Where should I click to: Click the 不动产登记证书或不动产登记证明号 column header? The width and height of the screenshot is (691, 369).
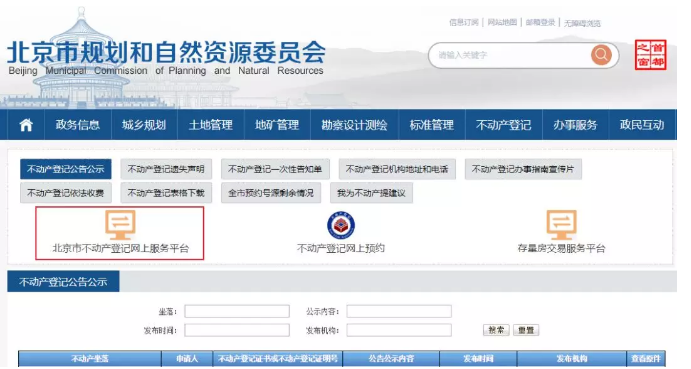tap(278, 359)
